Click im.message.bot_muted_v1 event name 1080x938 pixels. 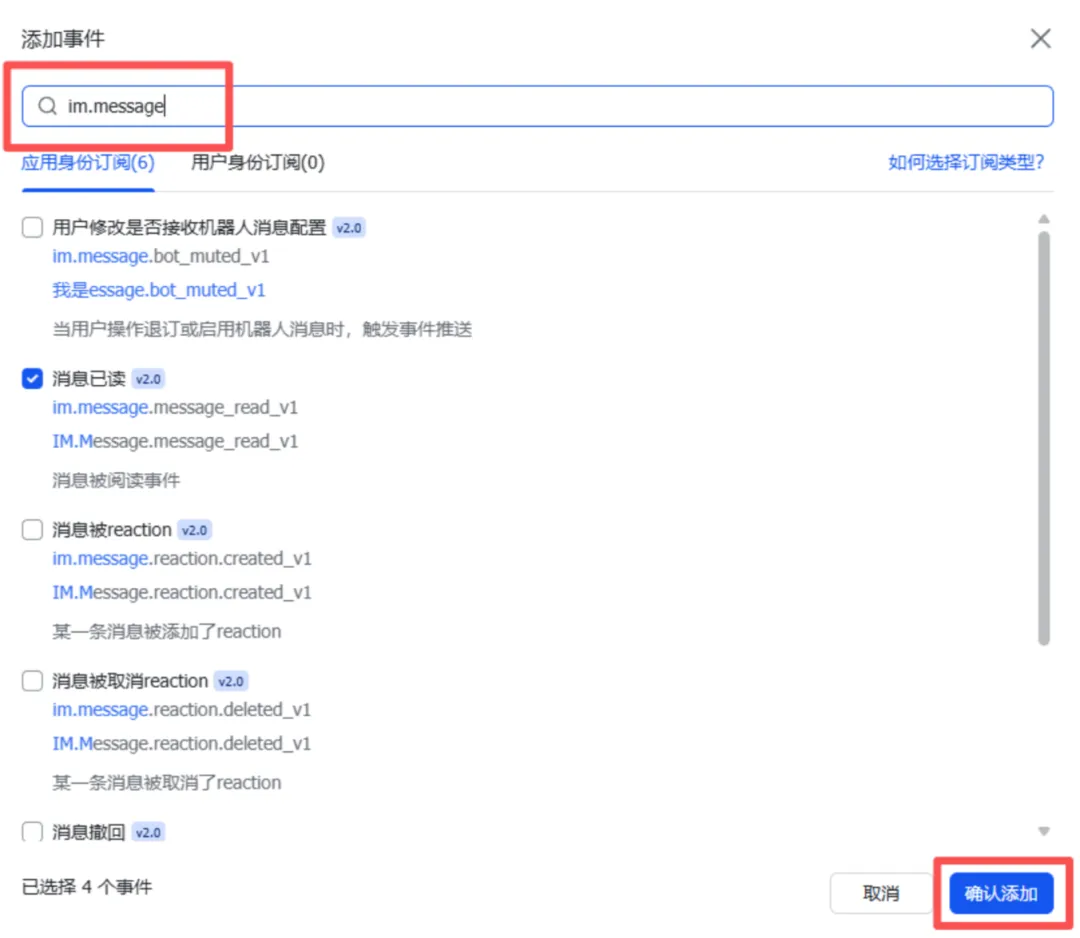(160, 256)
